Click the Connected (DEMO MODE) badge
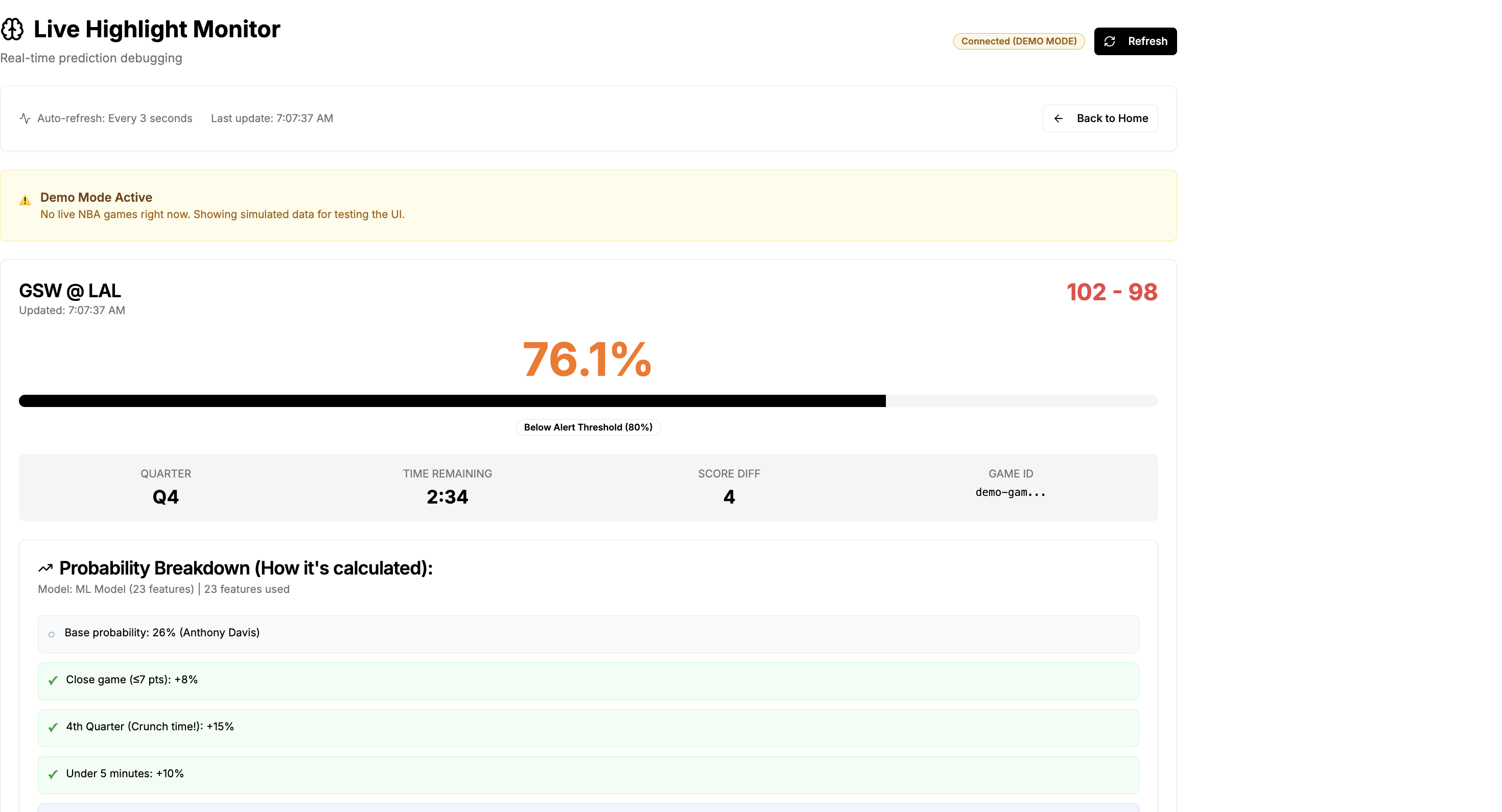Screen dimensions: 1502x812 (x=1018, y=41)
